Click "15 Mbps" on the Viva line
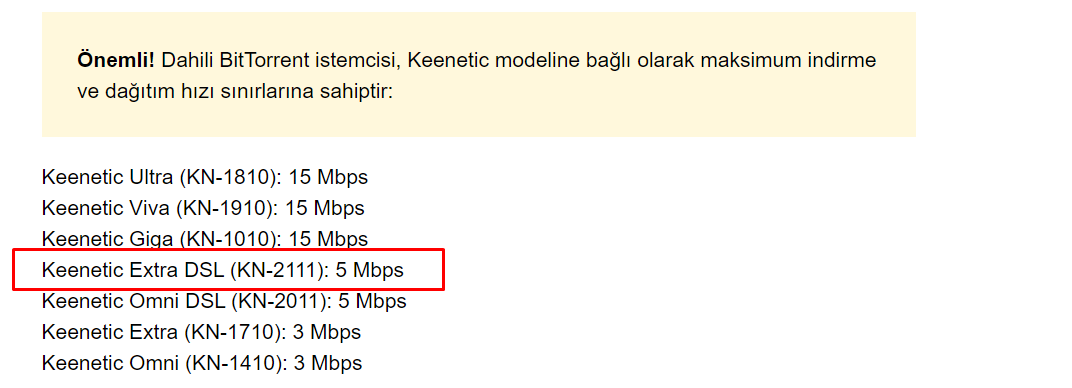 pos(325,208)
